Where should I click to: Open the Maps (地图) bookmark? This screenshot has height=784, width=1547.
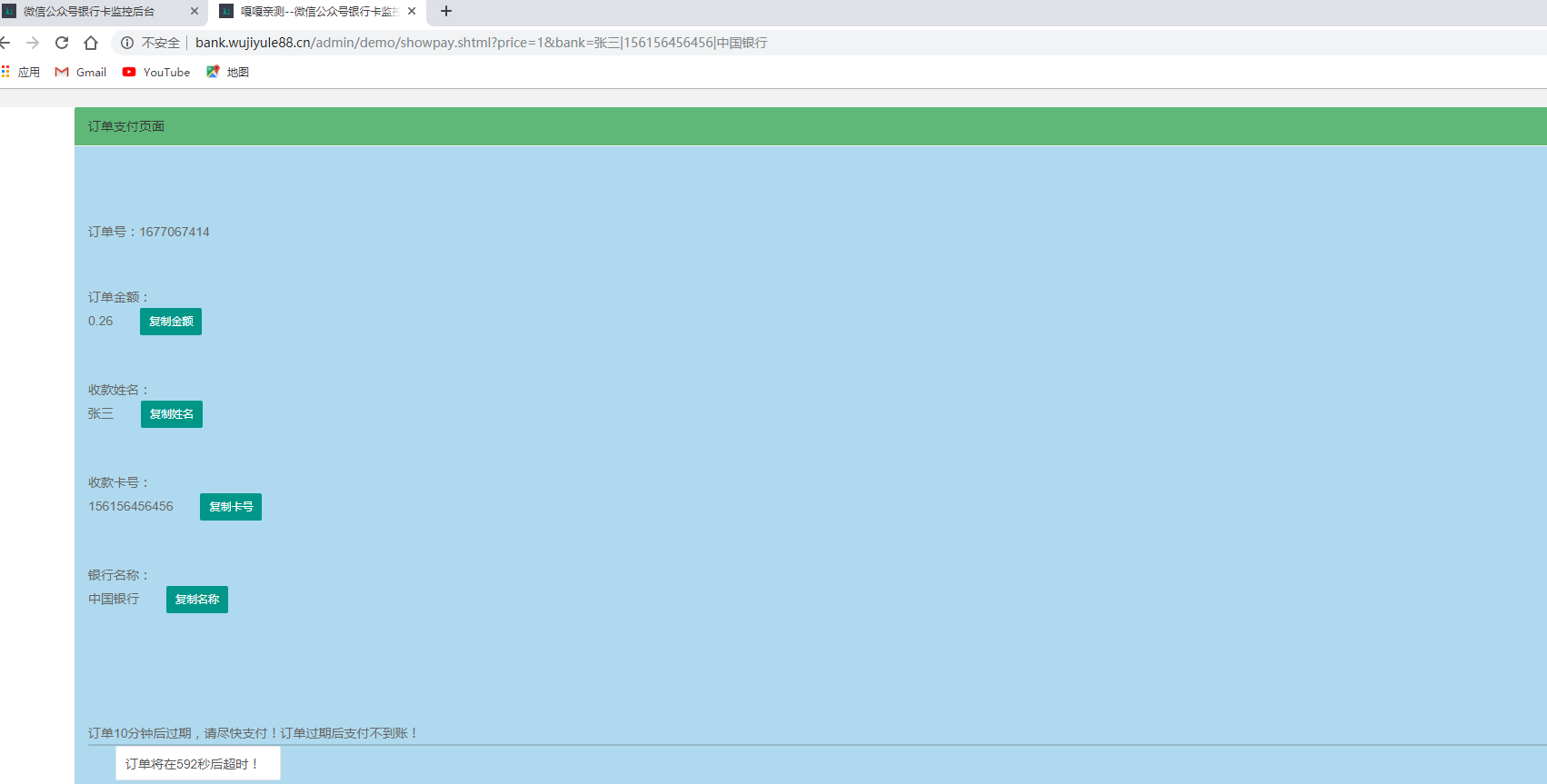click(228, 72)
